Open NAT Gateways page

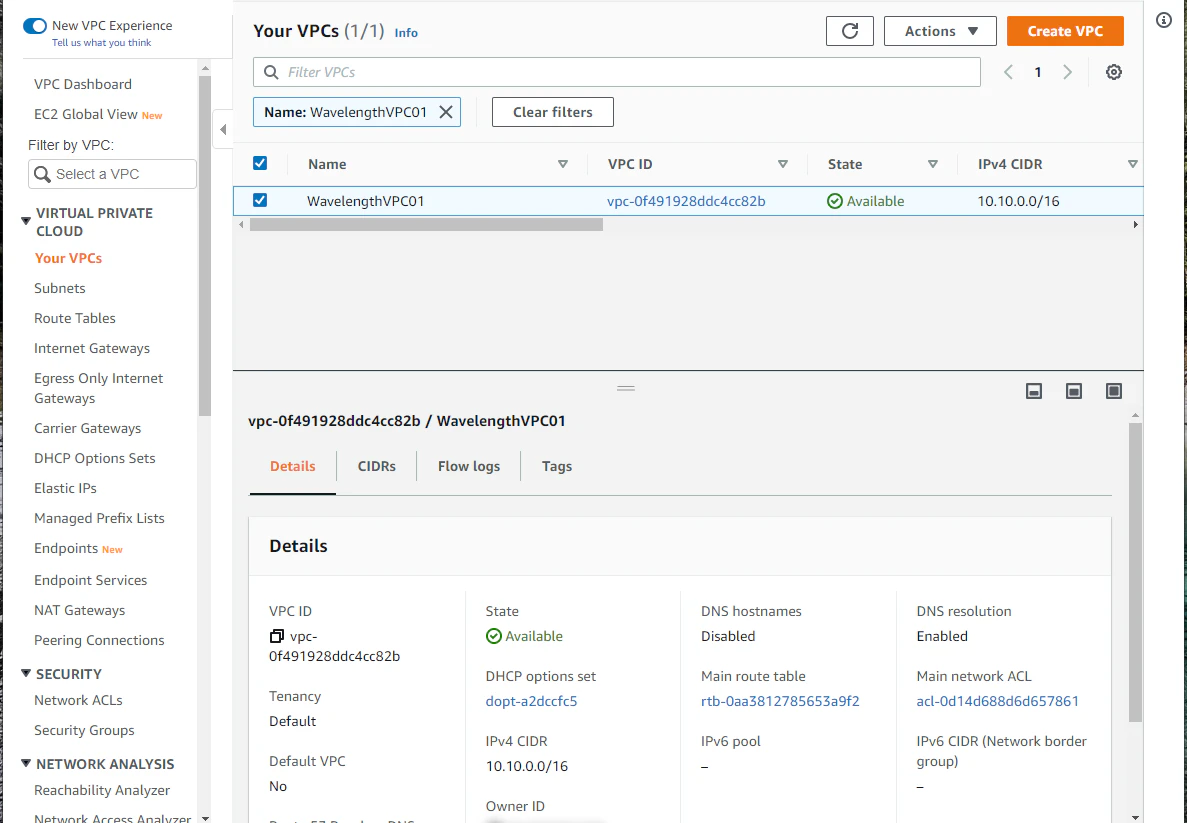79,610
